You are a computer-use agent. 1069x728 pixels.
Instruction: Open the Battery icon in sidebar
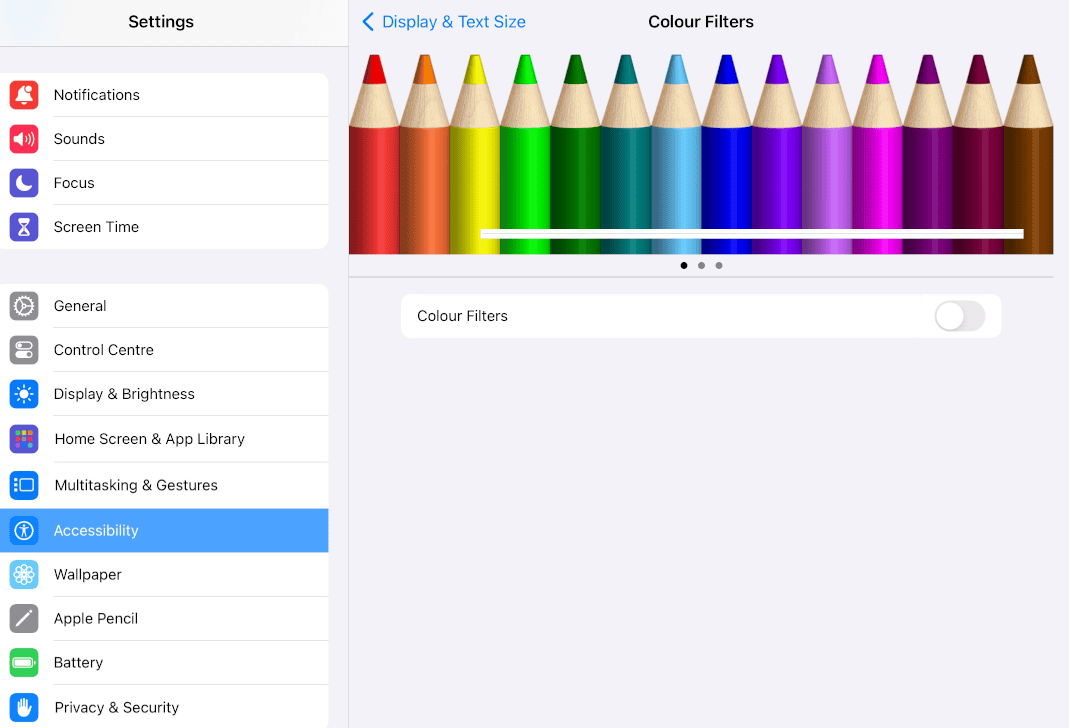[x=24, y=663]
